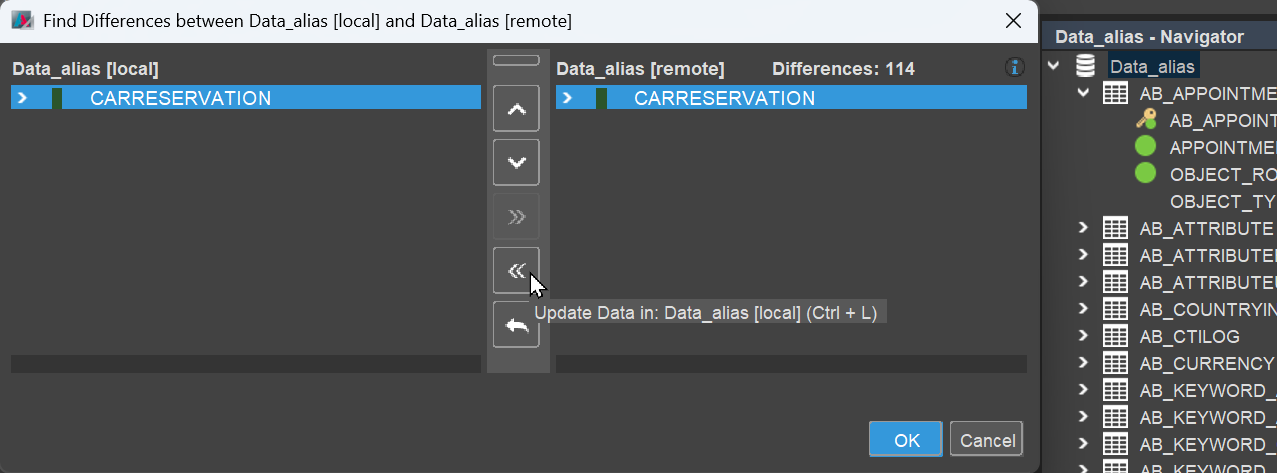Click the greyed-out double right arrow button
Image resolution: width=1277 pixels, height=473 pixels.
516,216
